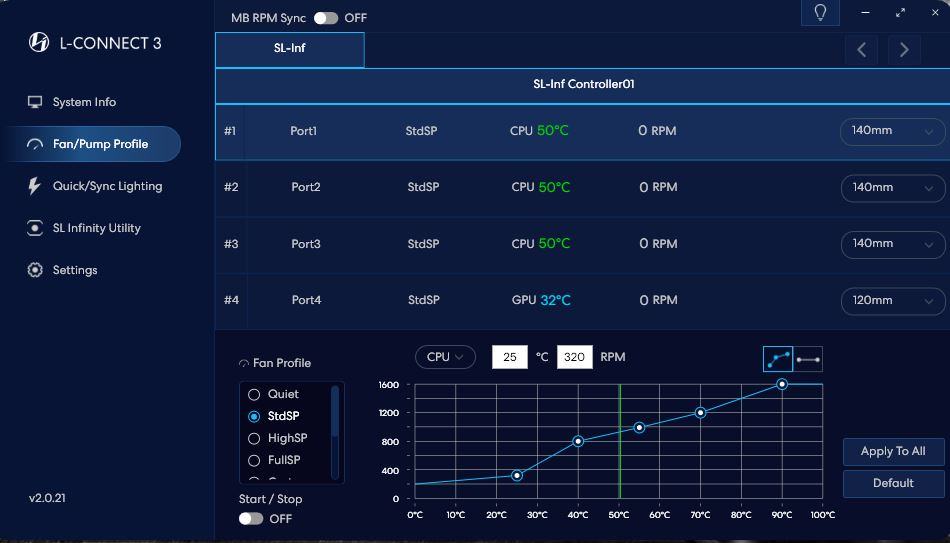This screenshot has width=950, height=543.
Task: Click the Fan/Pump Profile gauge icon
Action: click(35, 144)
